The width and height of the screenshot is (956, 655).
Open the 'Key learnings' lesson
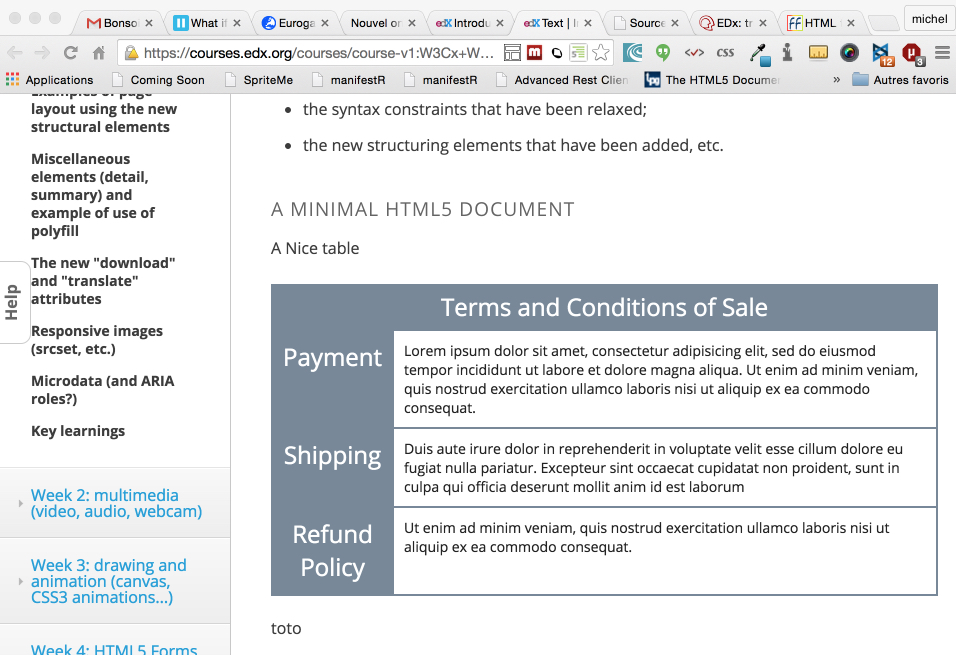point(78,431)
